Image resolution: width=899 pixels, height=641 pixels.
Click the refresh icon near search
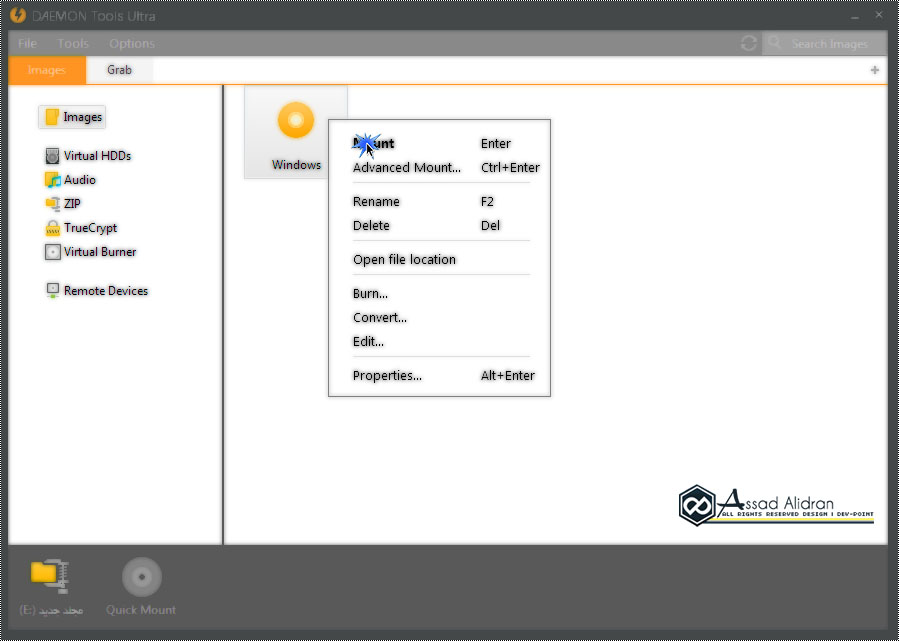pyautogui.click(x=748, y=44)
